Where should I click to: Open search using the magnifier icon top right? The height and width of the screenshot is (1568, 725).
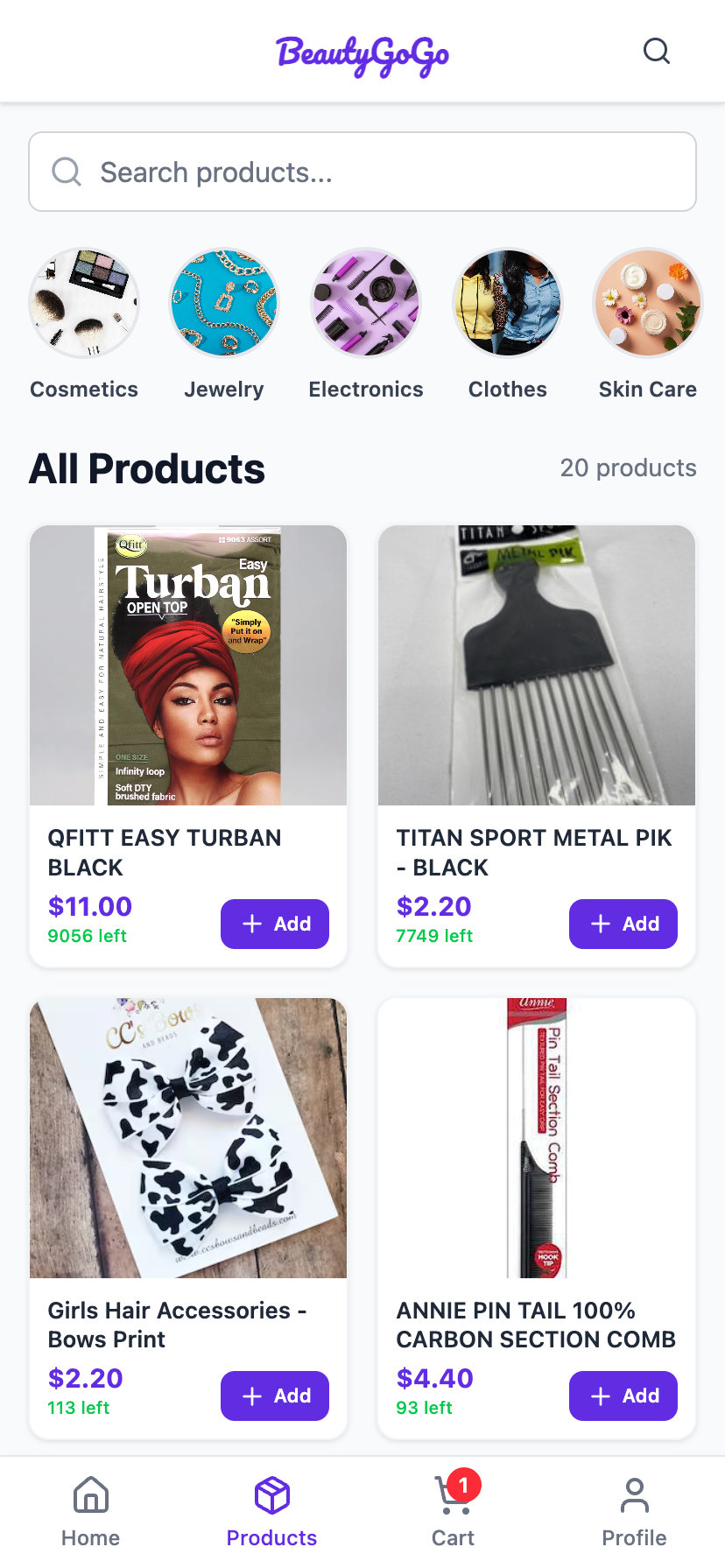coord(657,51)
